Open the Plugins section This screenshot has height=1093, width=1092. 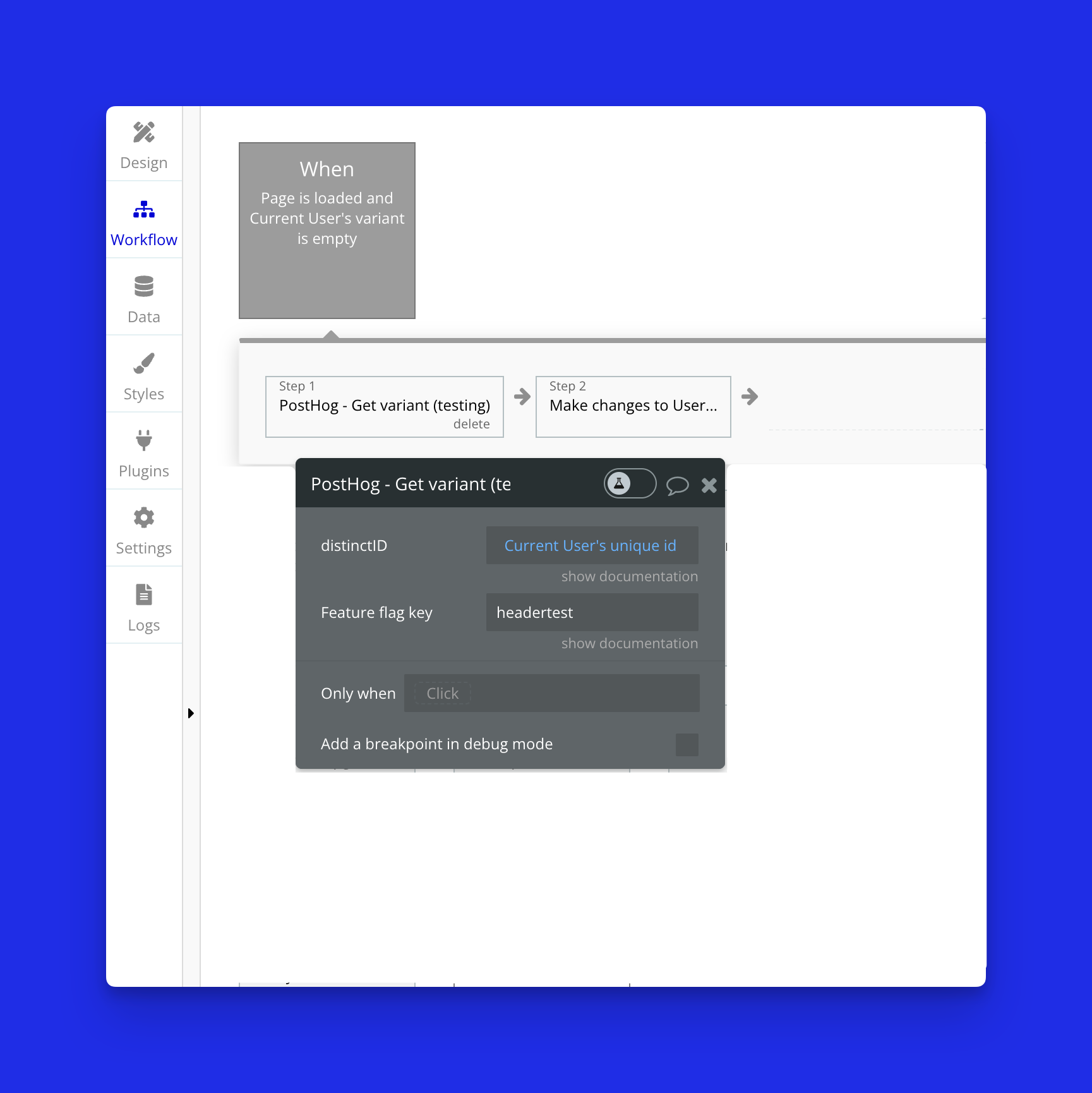(143, 451)
